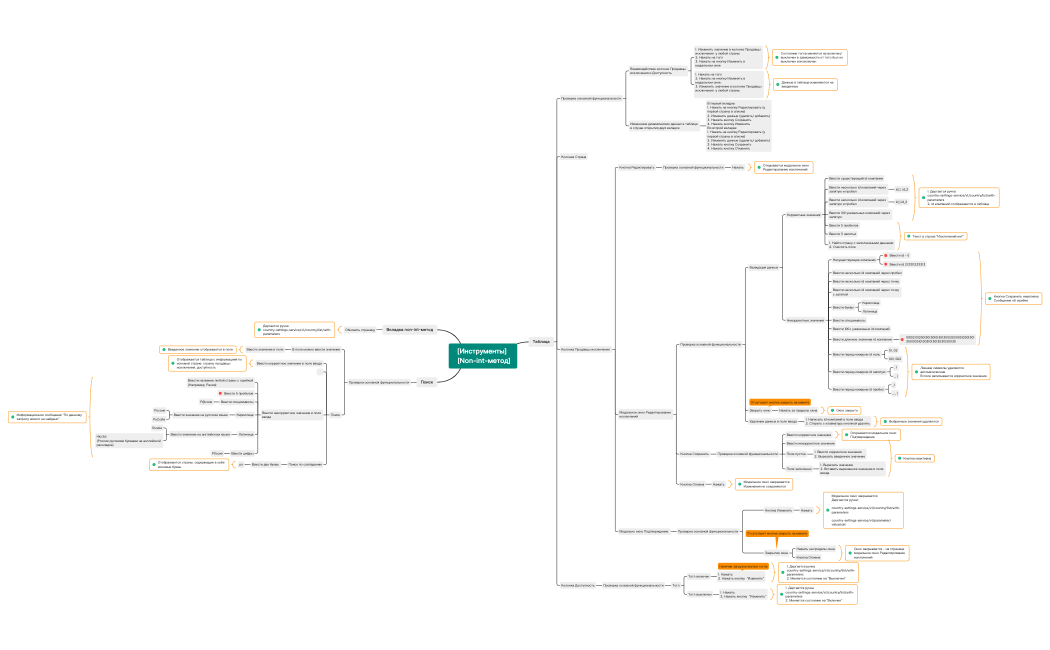Viewport: 1050px width, 650px height.
Task: Select the Колонка Продавцы-исключения node
Action: 585,349
